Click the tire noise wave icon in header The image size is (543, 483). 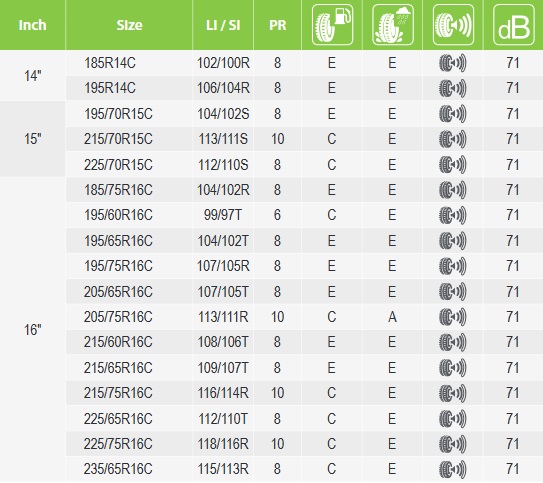[x=453, y=25]
